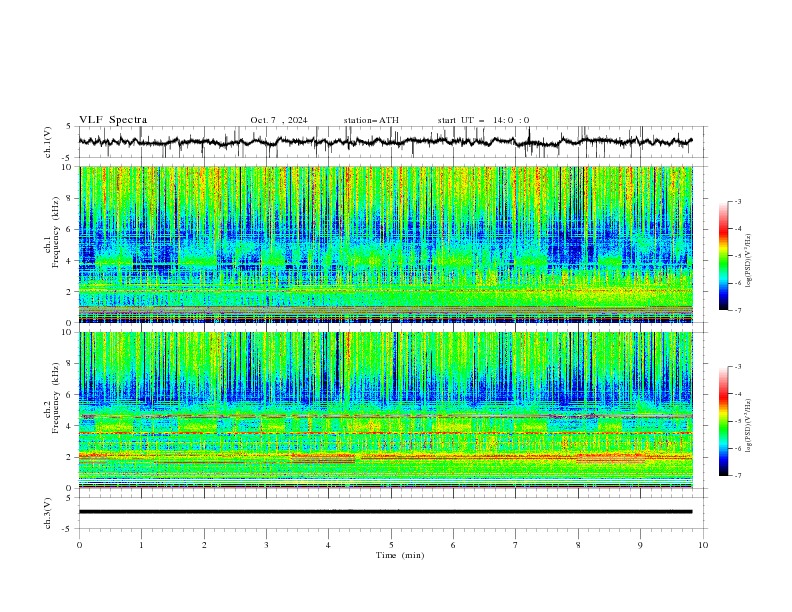Click the "1" tick on Time axis
This screenshot has width=792, height=612.
141,545
